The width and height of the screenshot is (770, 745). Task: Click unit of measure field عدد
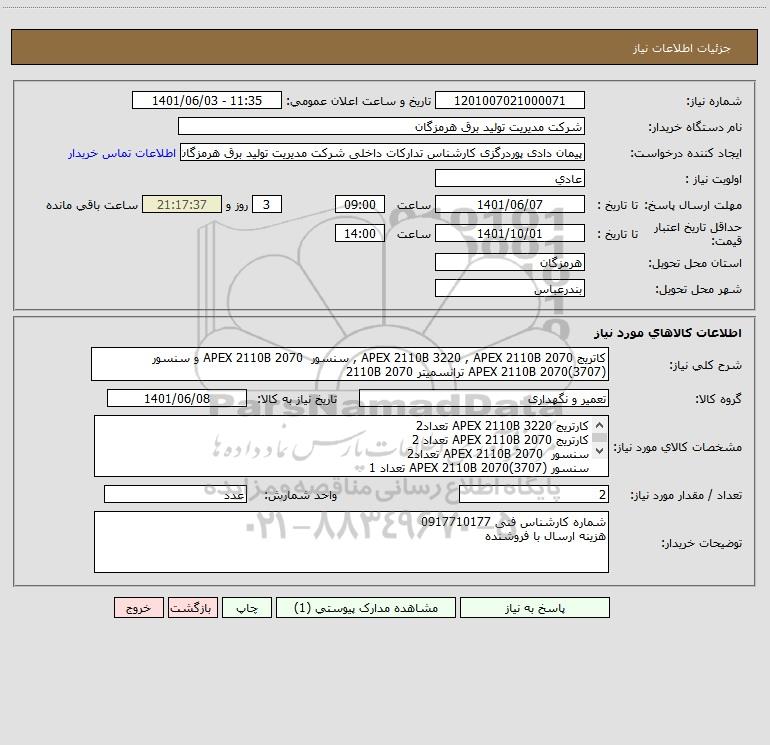tap(175, 495)
